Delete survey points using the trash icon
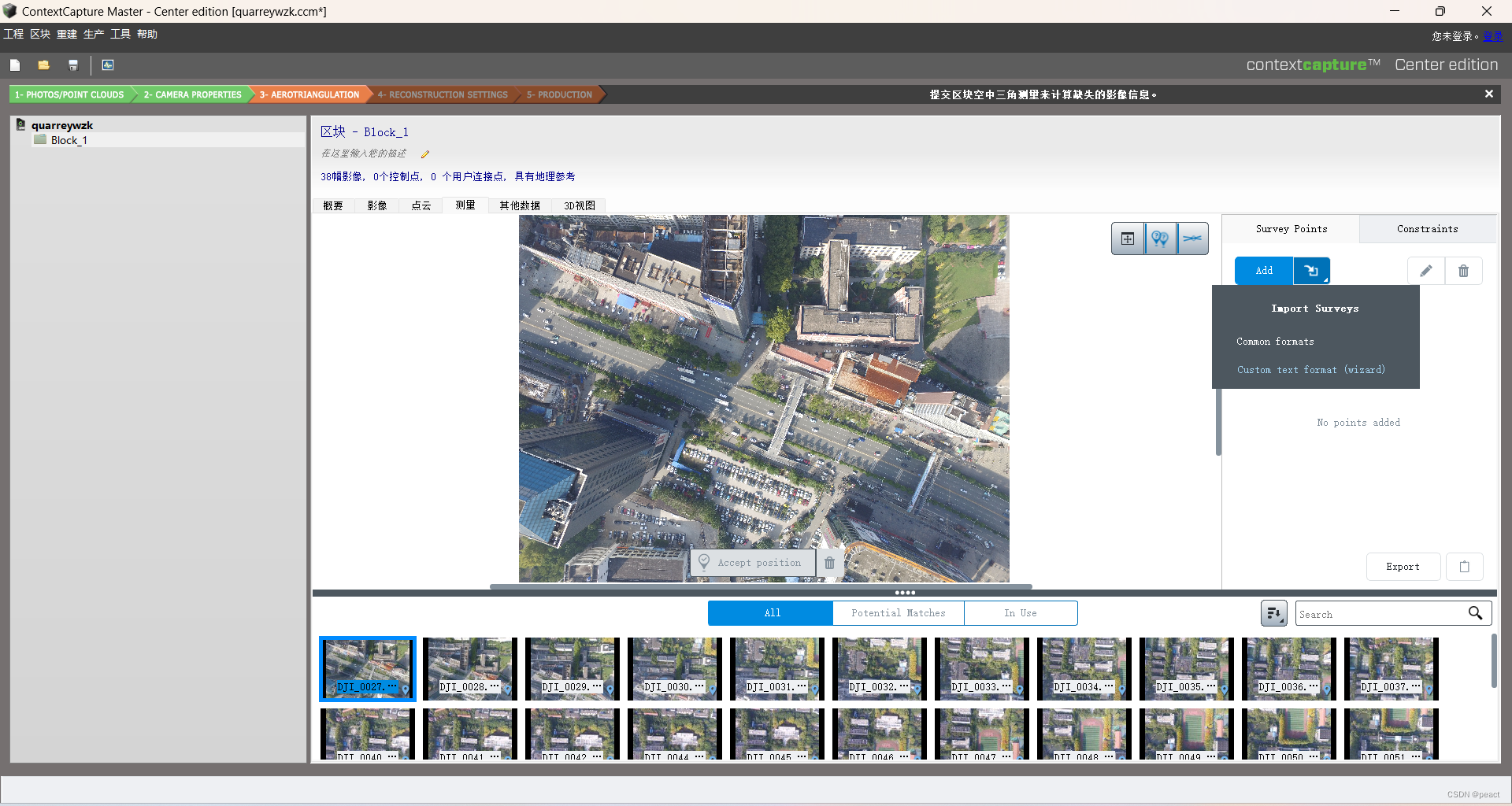Image resolution: width=1512 pixels, height=806 pixels. pos(1463,270)
